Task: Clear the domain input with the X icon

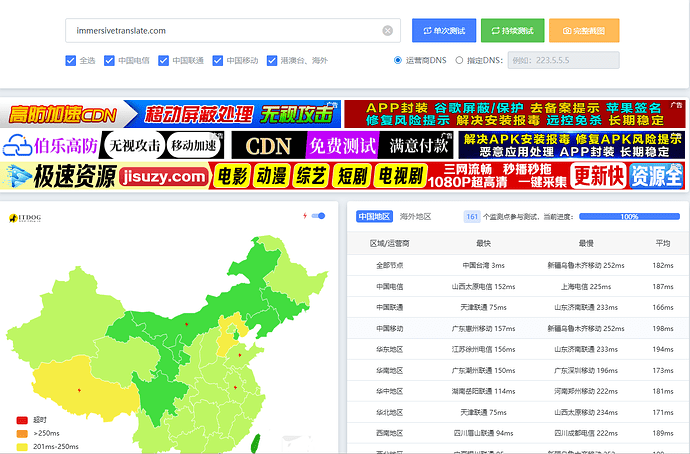Action: pos(387,30)
